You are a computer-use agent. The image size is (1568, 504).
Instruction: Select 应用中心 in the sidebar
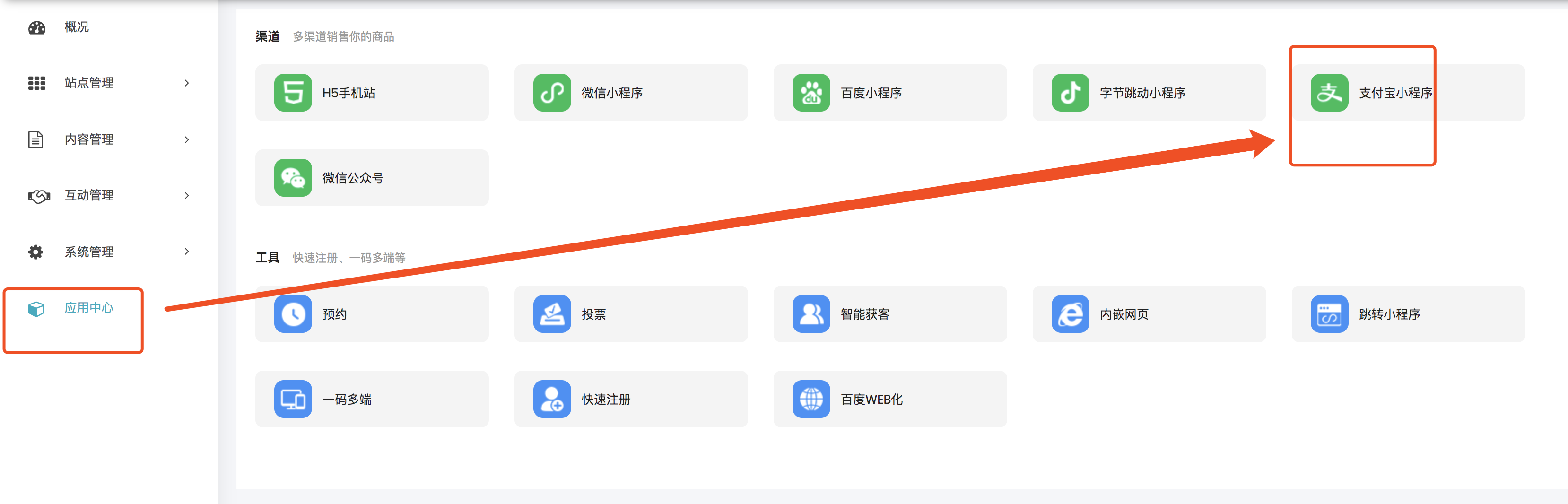coord(89,308)
